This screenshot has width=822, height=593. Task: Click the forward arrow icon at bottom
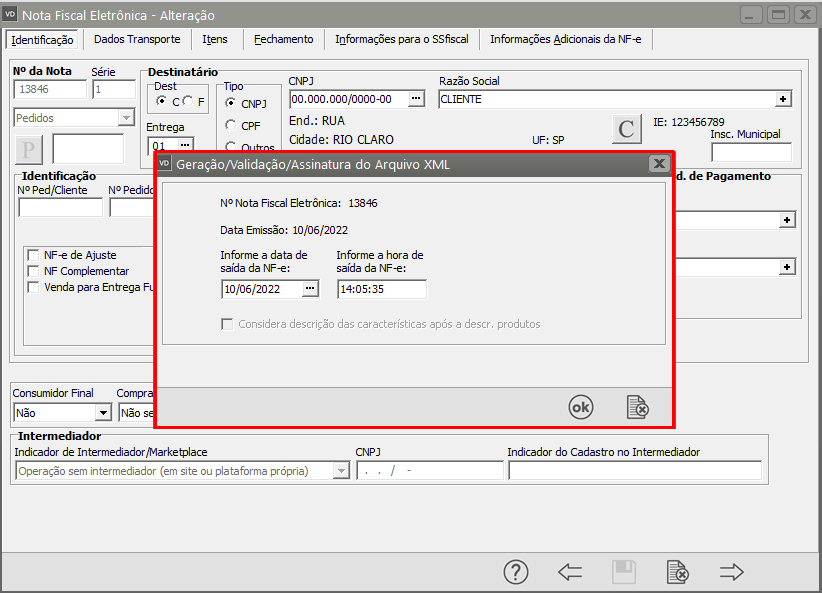[732, 572]
